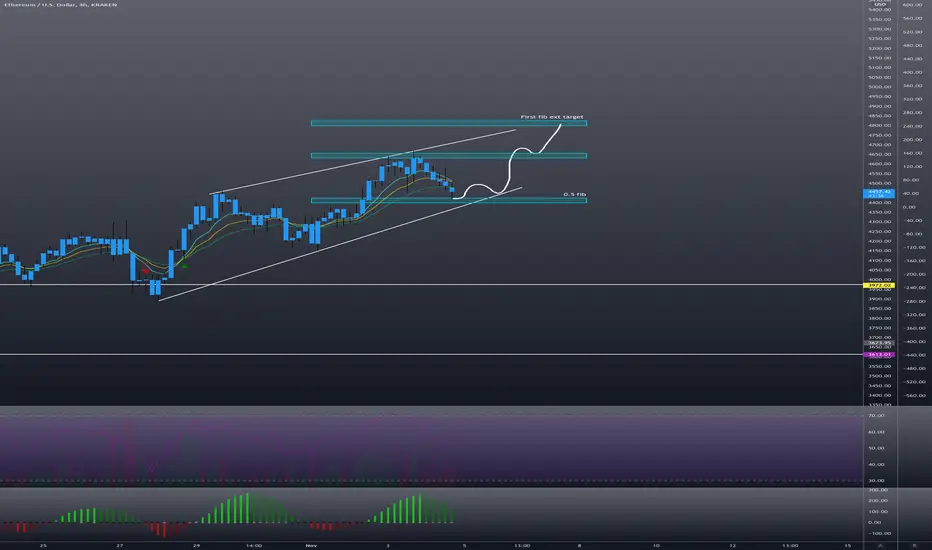Click the 'A' auto-scale button
This screenshot has height=550, width=932.
tap(880, 545)
